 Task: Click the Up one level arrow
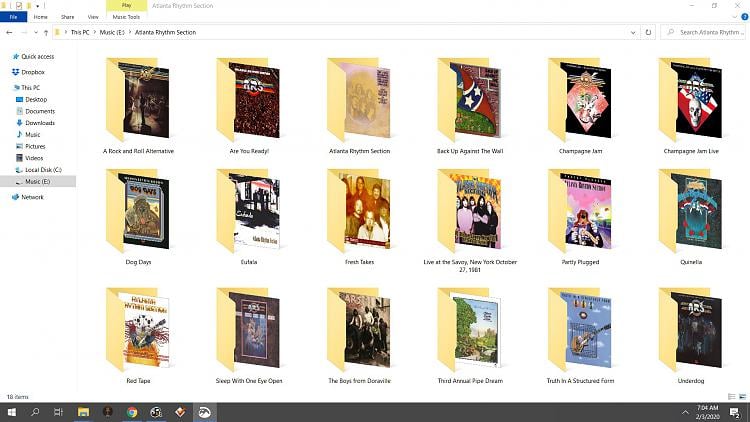(46, 33)
